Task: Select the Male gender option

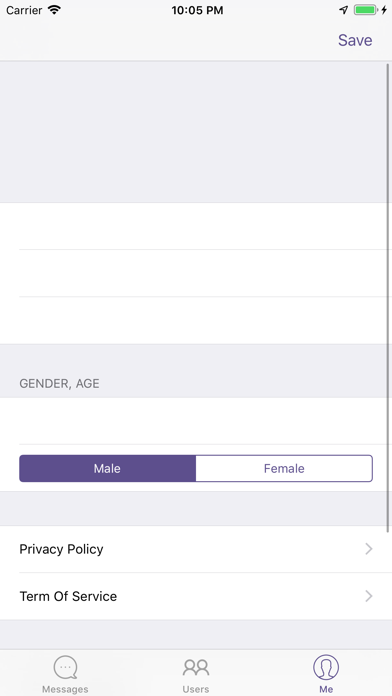Action: [107, 468]
